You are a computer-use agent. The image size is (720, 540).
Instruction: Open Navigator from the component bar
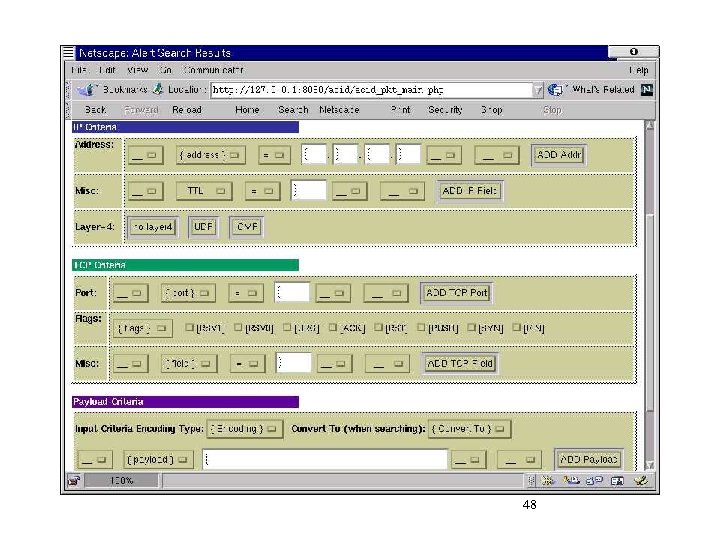[547, 481]
